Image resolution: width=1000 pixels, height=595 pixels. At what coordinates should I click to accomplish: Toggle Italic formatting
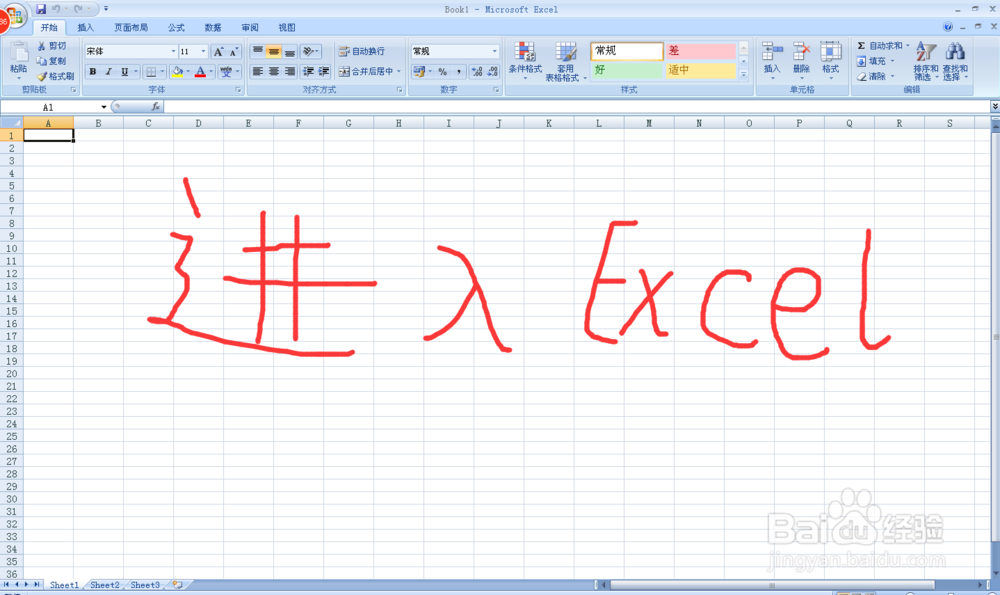pos(108,71)
